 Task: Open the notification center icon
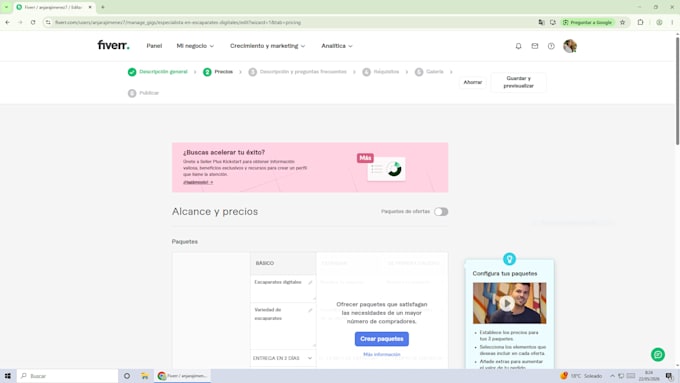(x=669, y=376)
